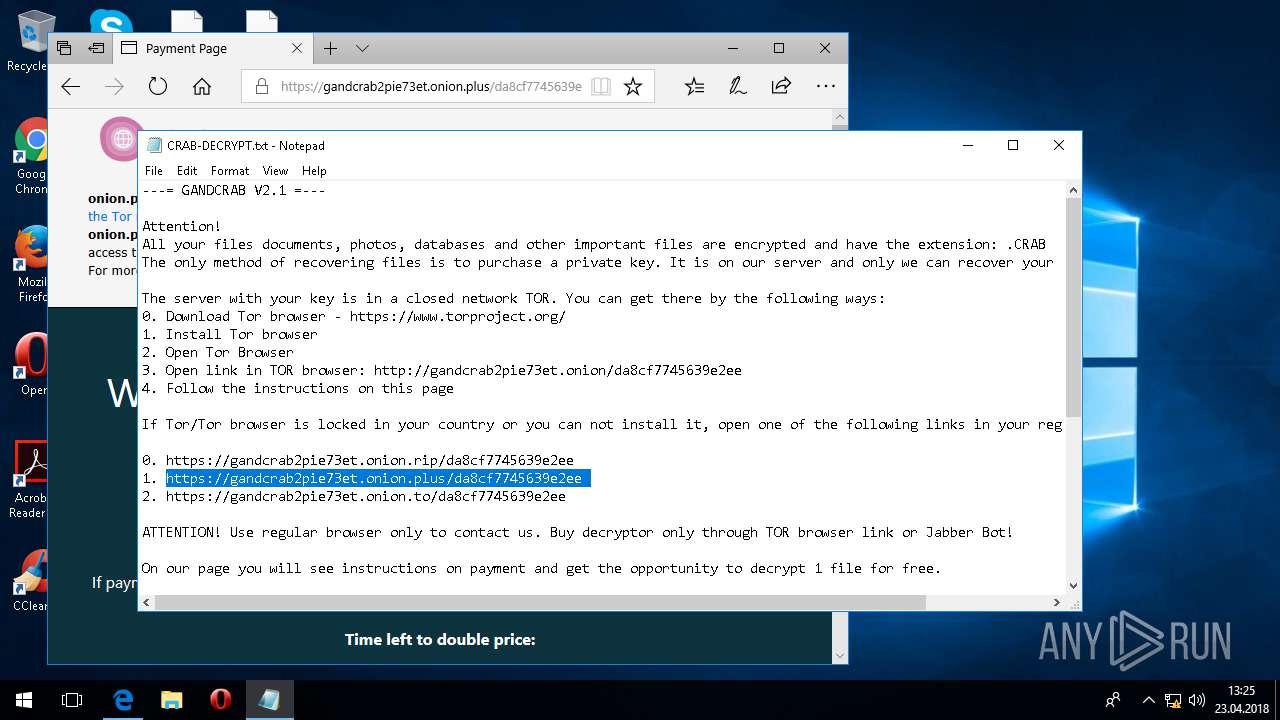Screen dimensions: 1280x720
Task: Open People icon in system tray
Action: (x=1113, y=700)
